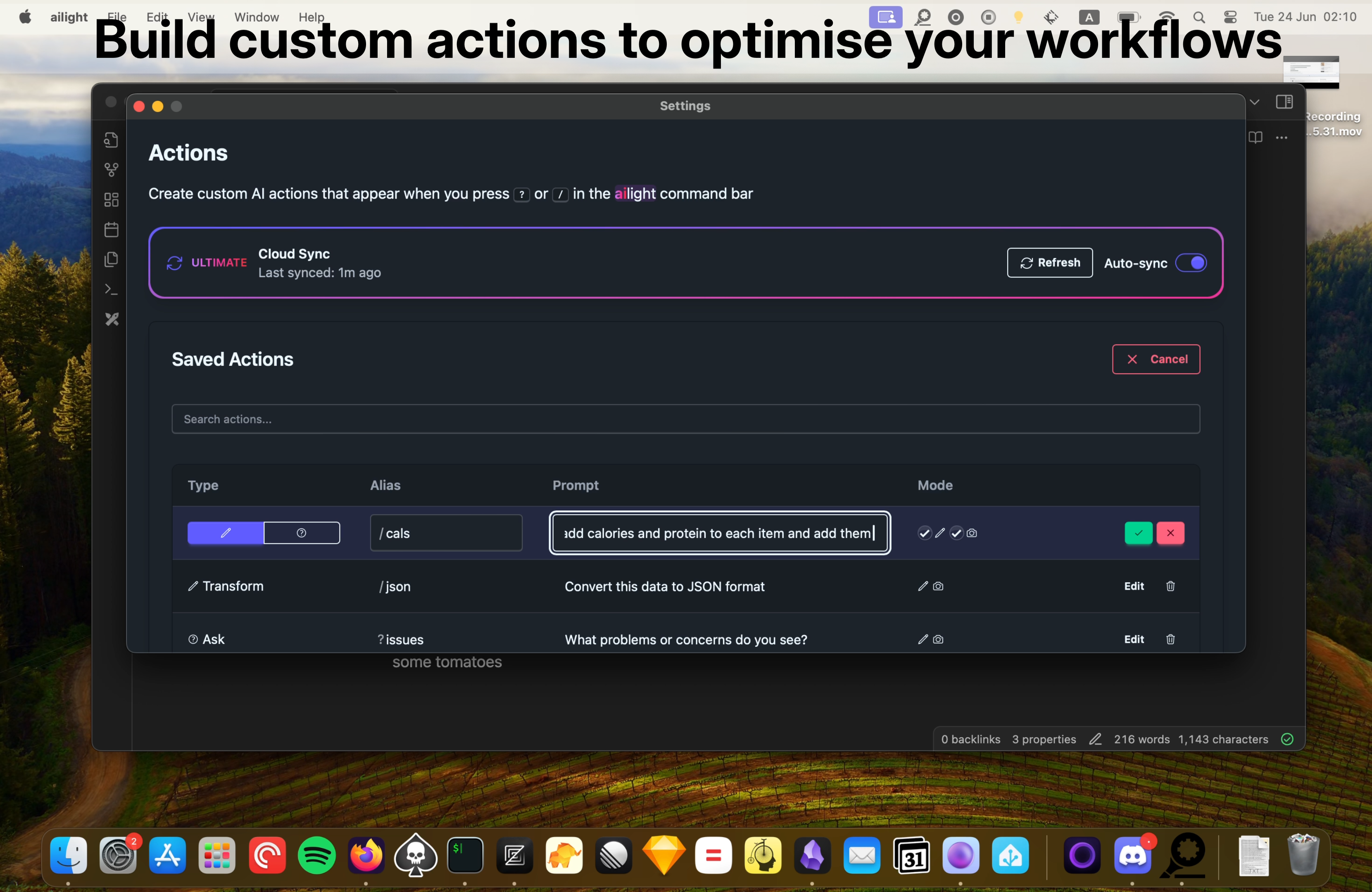Click the screen sharing icon in menu bar

[x=886, y=17]
